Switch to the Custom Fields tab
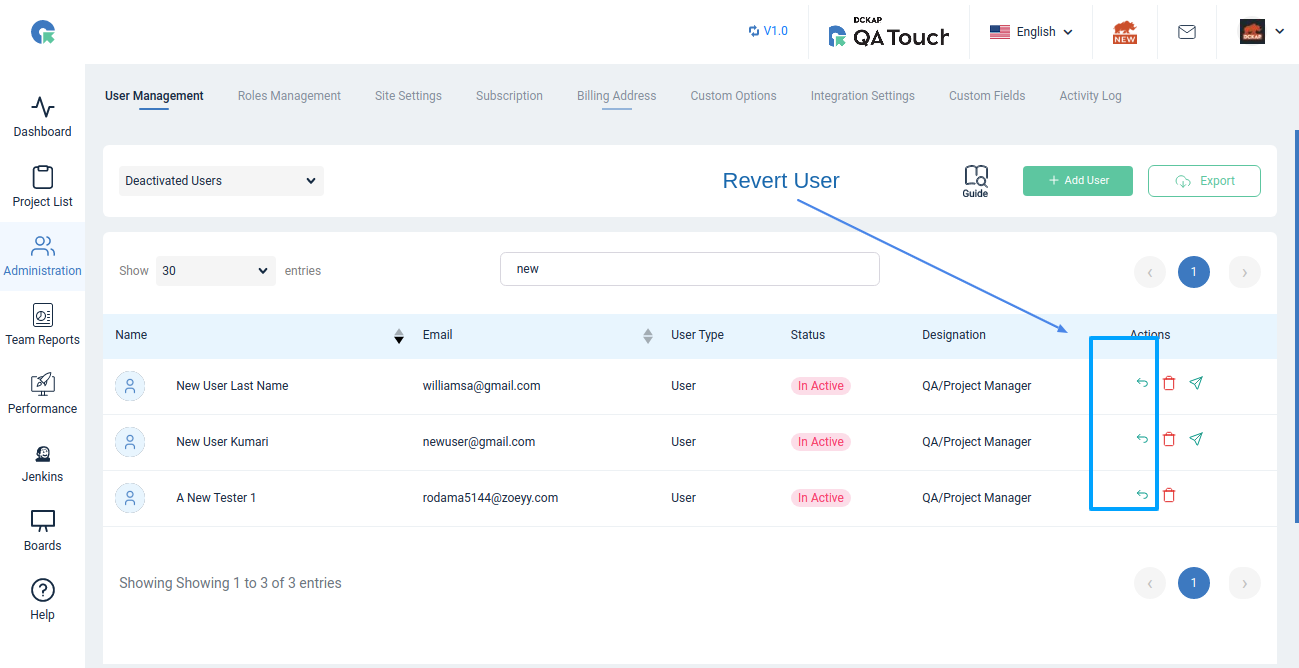The image size is (1299, 668). point(987,96)
